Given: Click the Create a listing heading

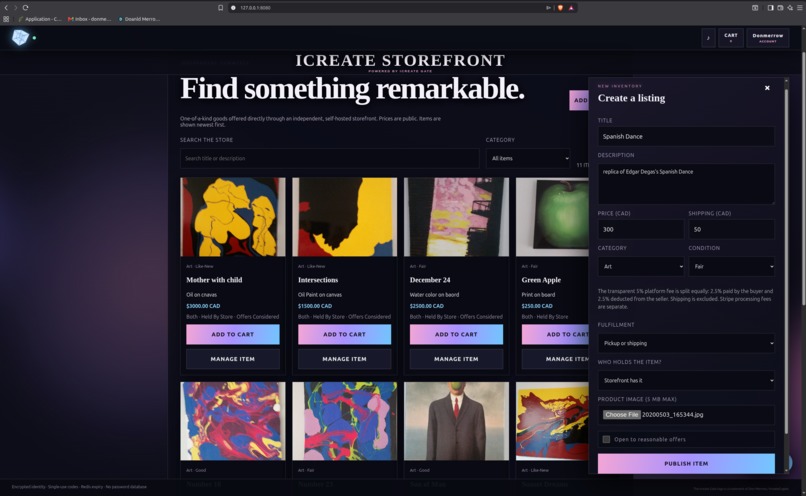Looking at the screenshot, I should 631,98.
